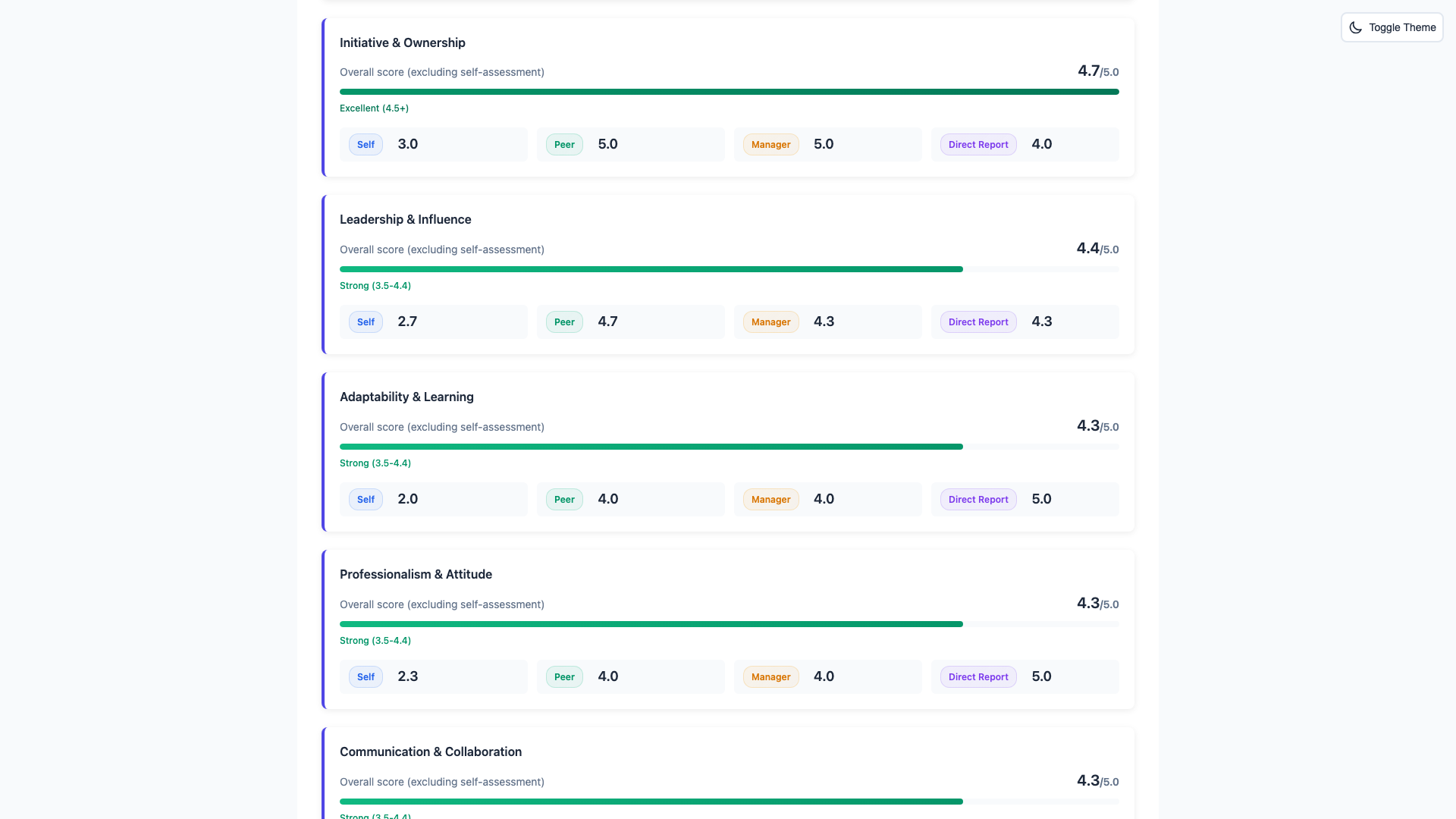Screen dimensions: 1456x819
Task: Click the Manager badge under Adaptability & Learning
Action: (770, 499)
